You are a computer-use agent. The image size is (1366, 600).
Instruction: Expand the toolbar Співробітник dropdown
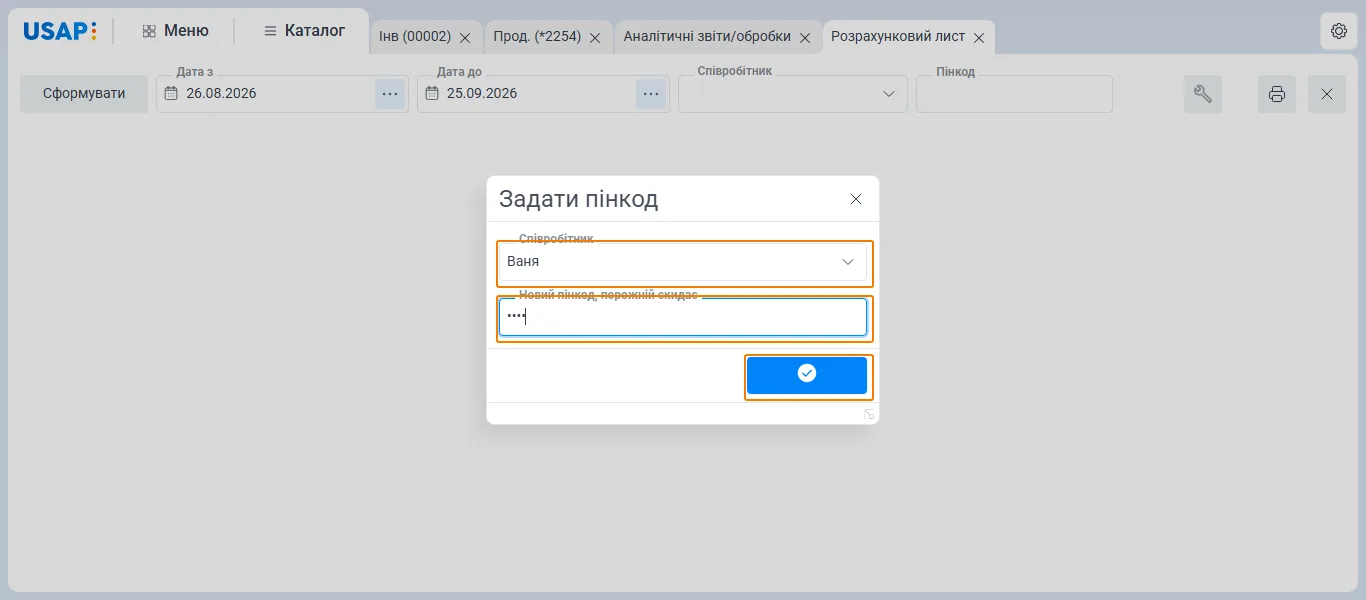point(889,94)
